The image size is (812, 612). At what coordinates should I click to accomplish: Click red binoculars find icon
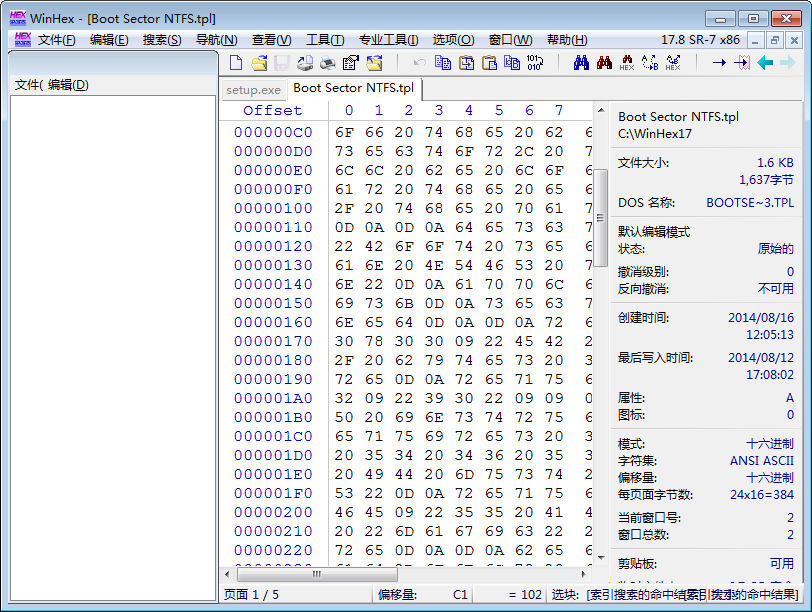coord(604,63)
